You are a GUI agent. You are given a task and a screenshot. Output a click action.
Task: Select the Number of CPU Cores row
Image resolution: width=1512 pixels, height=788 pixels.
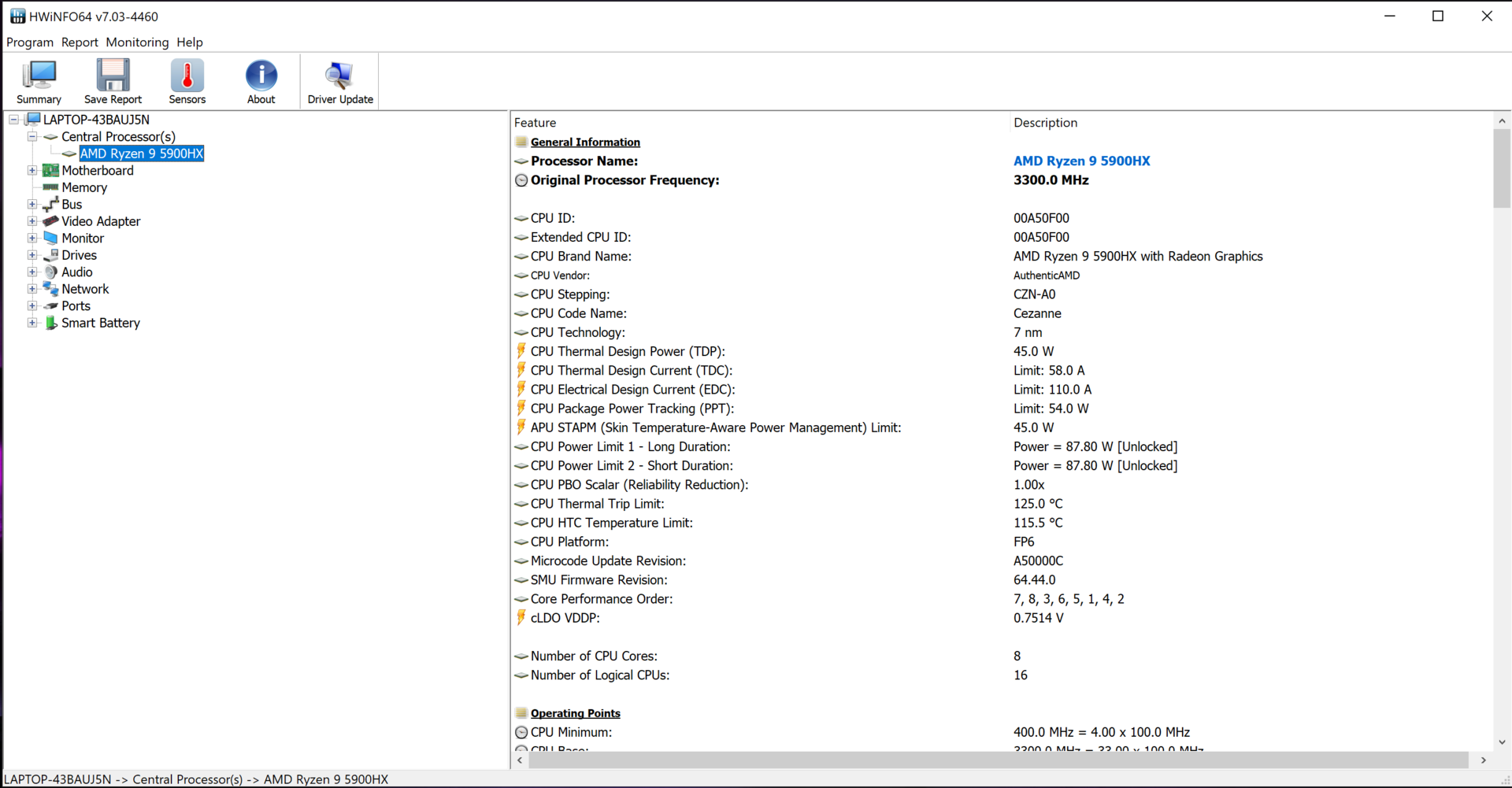1002,656
